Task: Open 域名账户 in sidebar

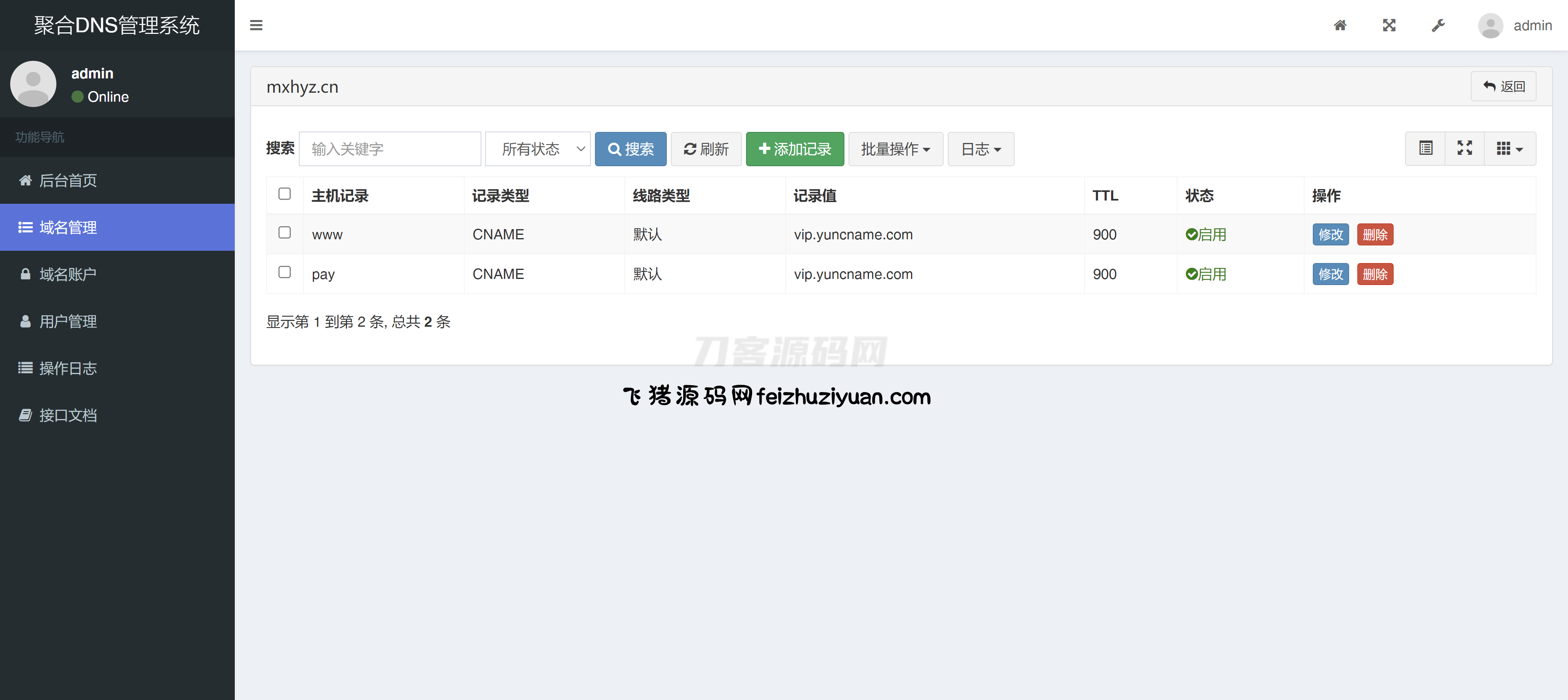Action: (x=68, y=274)
